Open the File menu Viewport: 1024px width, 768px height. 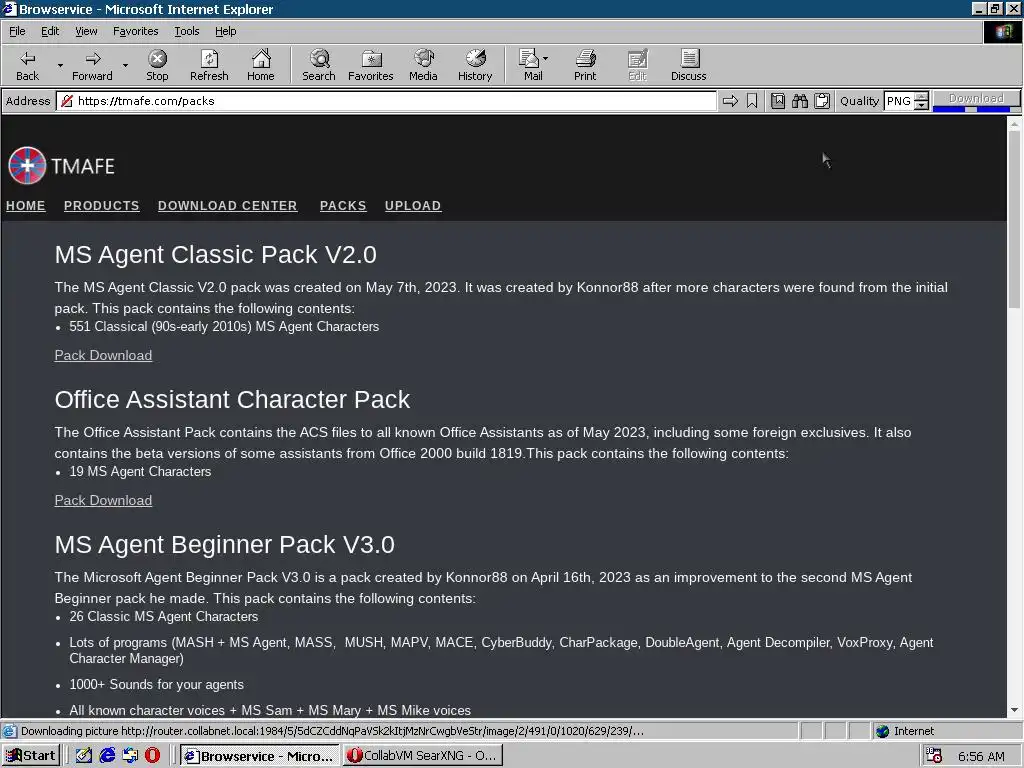tap(17, 31)
